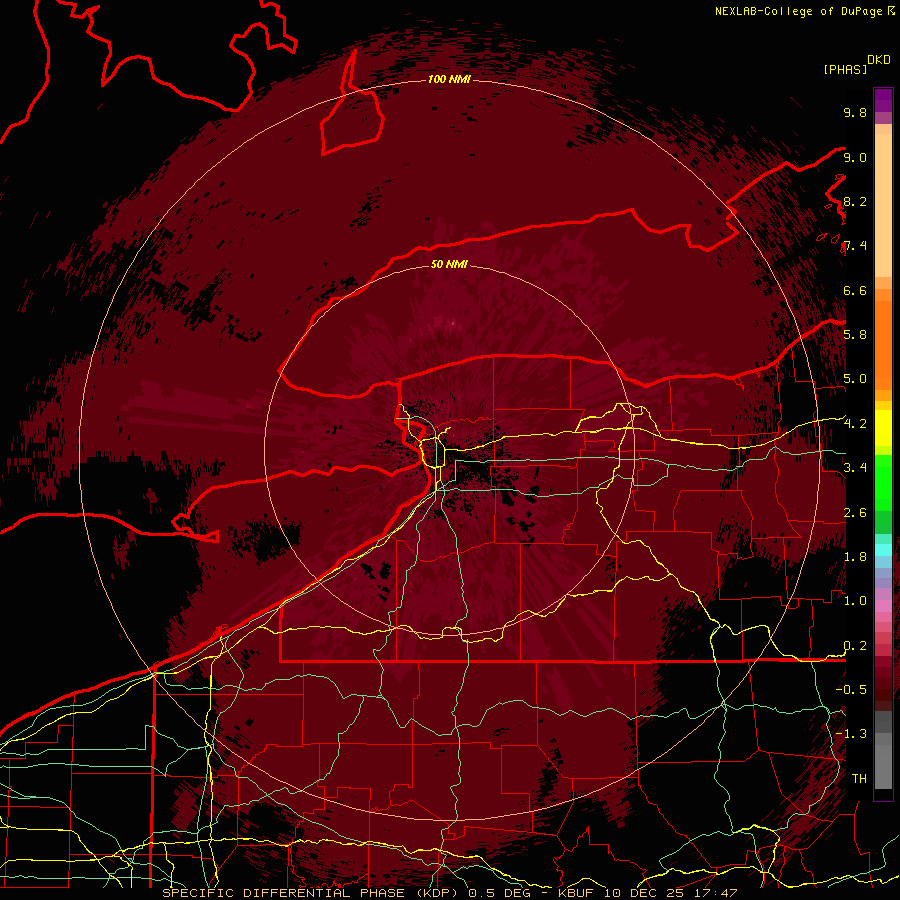900x900 pixels.
Task: Click the 4.2 legend value
Action: tap(855, 424)
